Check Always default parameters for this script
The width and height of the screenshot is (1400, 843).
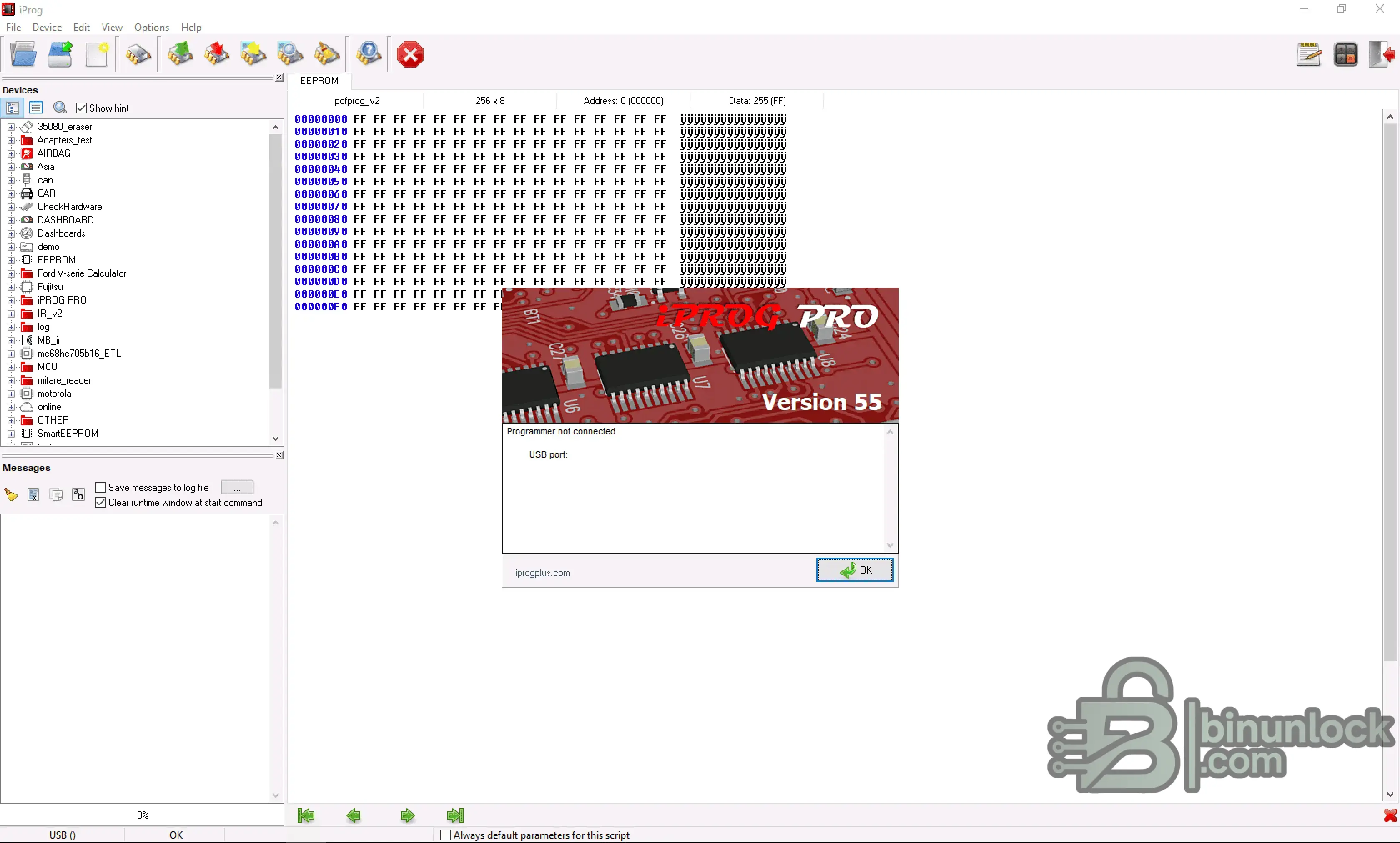click(446, 835)
